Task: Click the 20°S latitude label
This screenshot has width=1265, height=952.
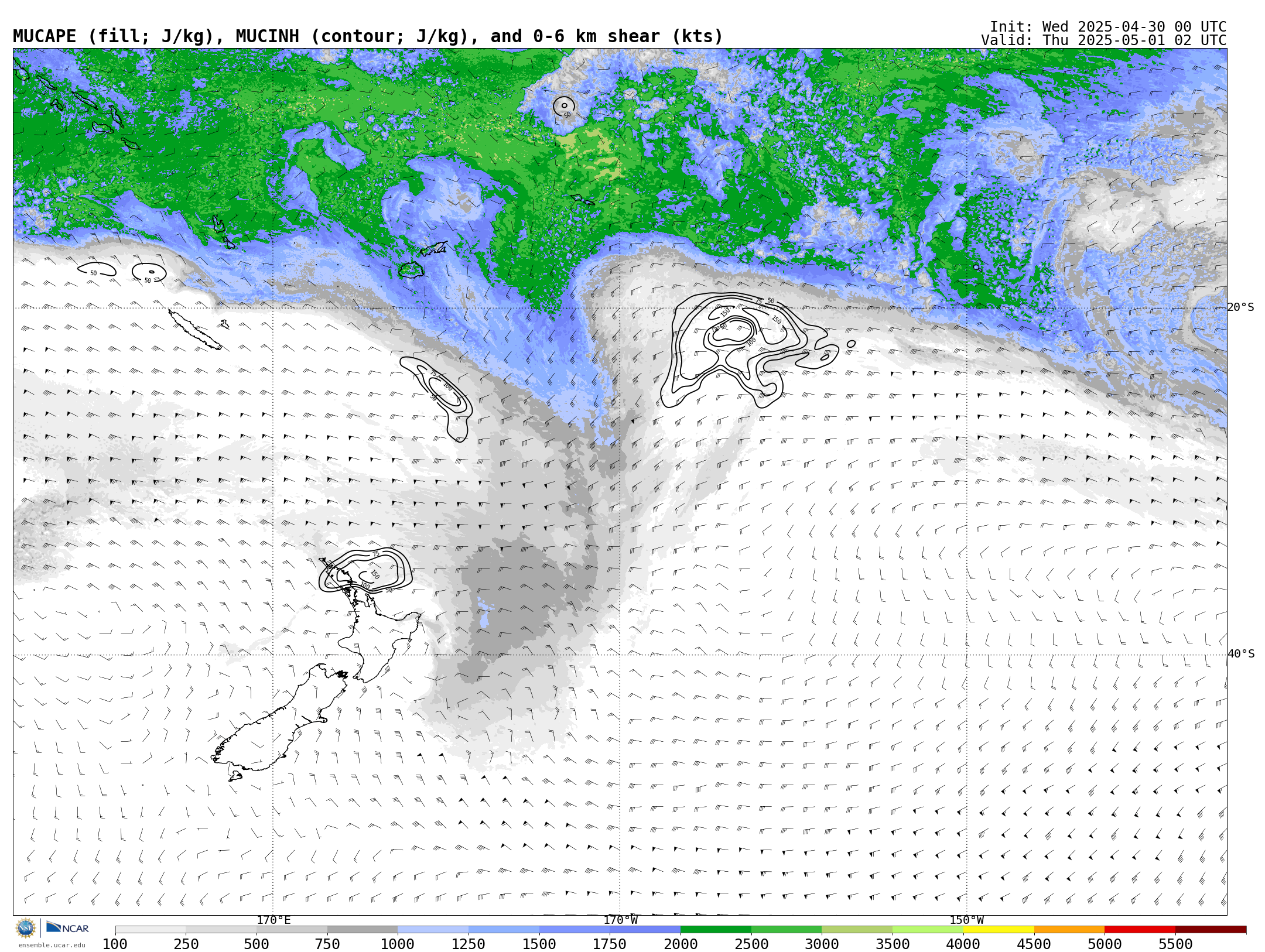Action: click(x=1241, y=307)
